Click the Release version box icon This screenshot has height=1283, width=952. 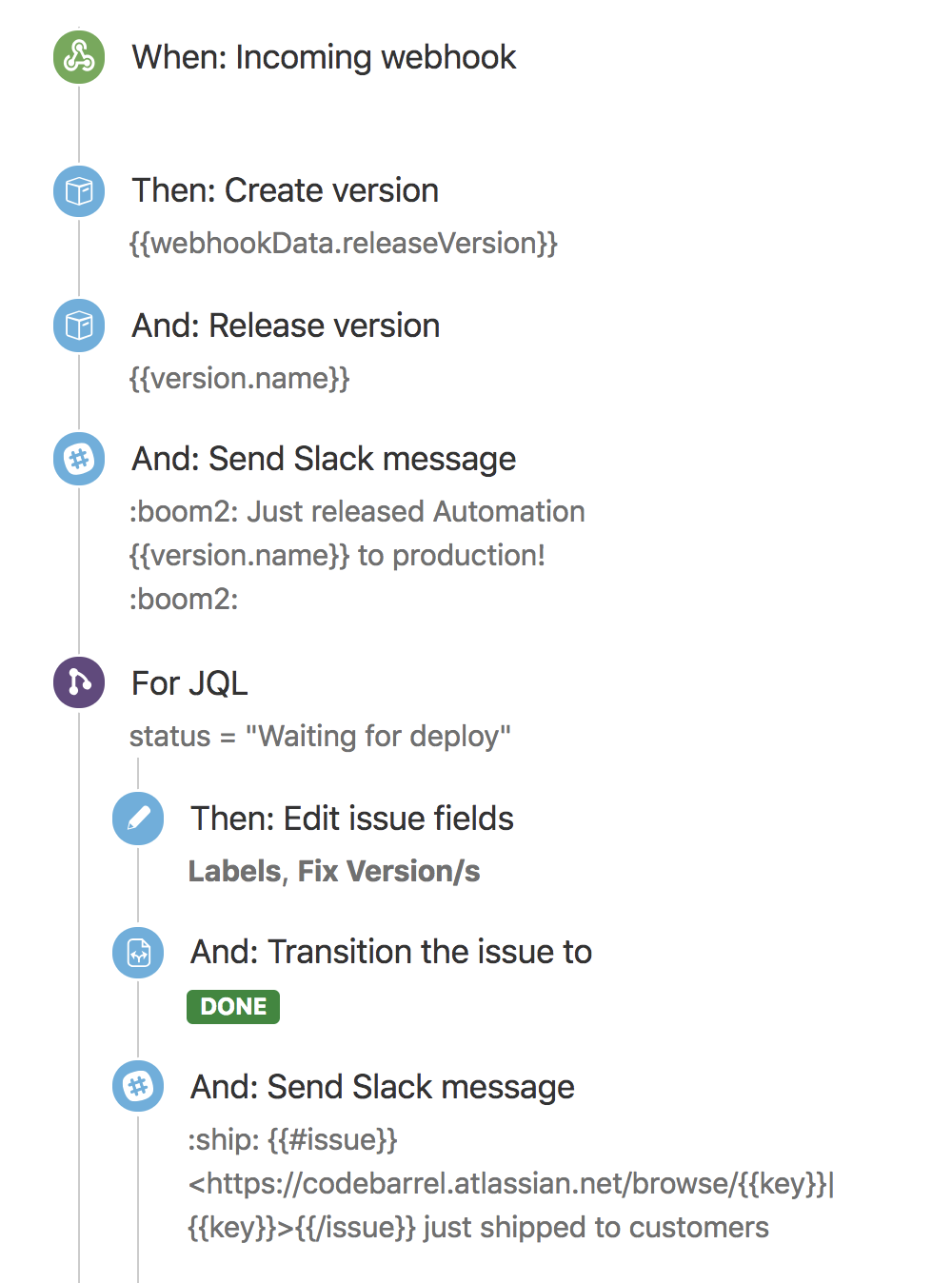click(79, 326)
